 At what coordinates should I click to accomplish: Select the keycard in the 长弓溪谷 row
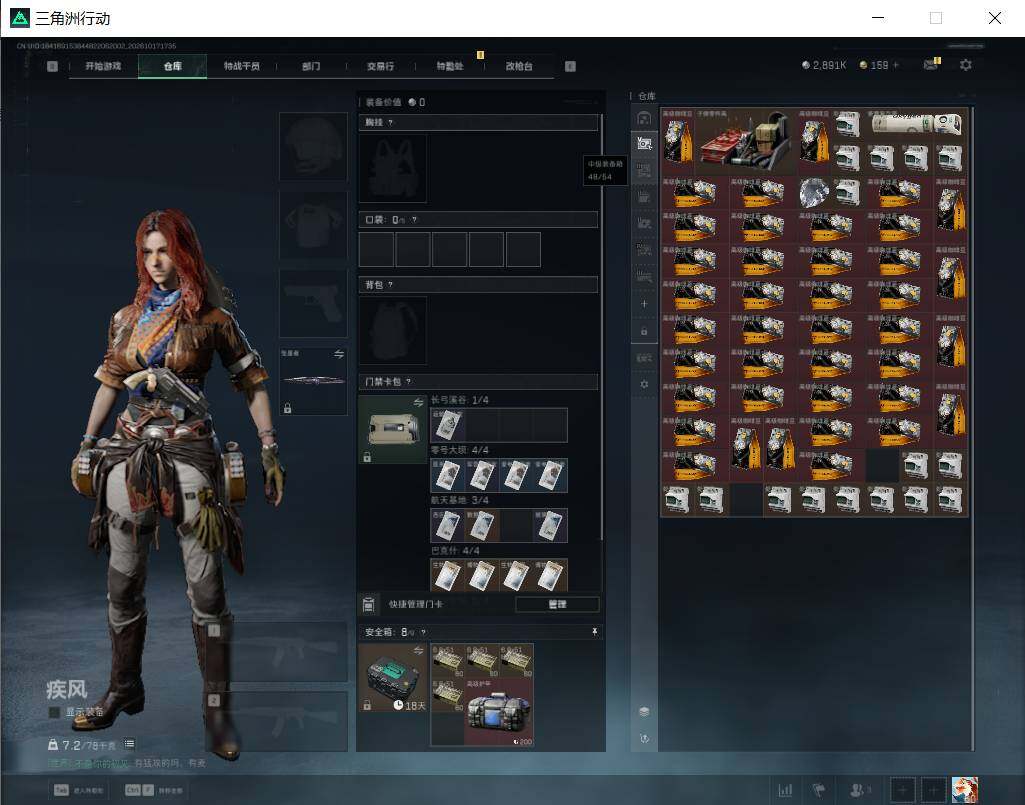pos(448,425)
